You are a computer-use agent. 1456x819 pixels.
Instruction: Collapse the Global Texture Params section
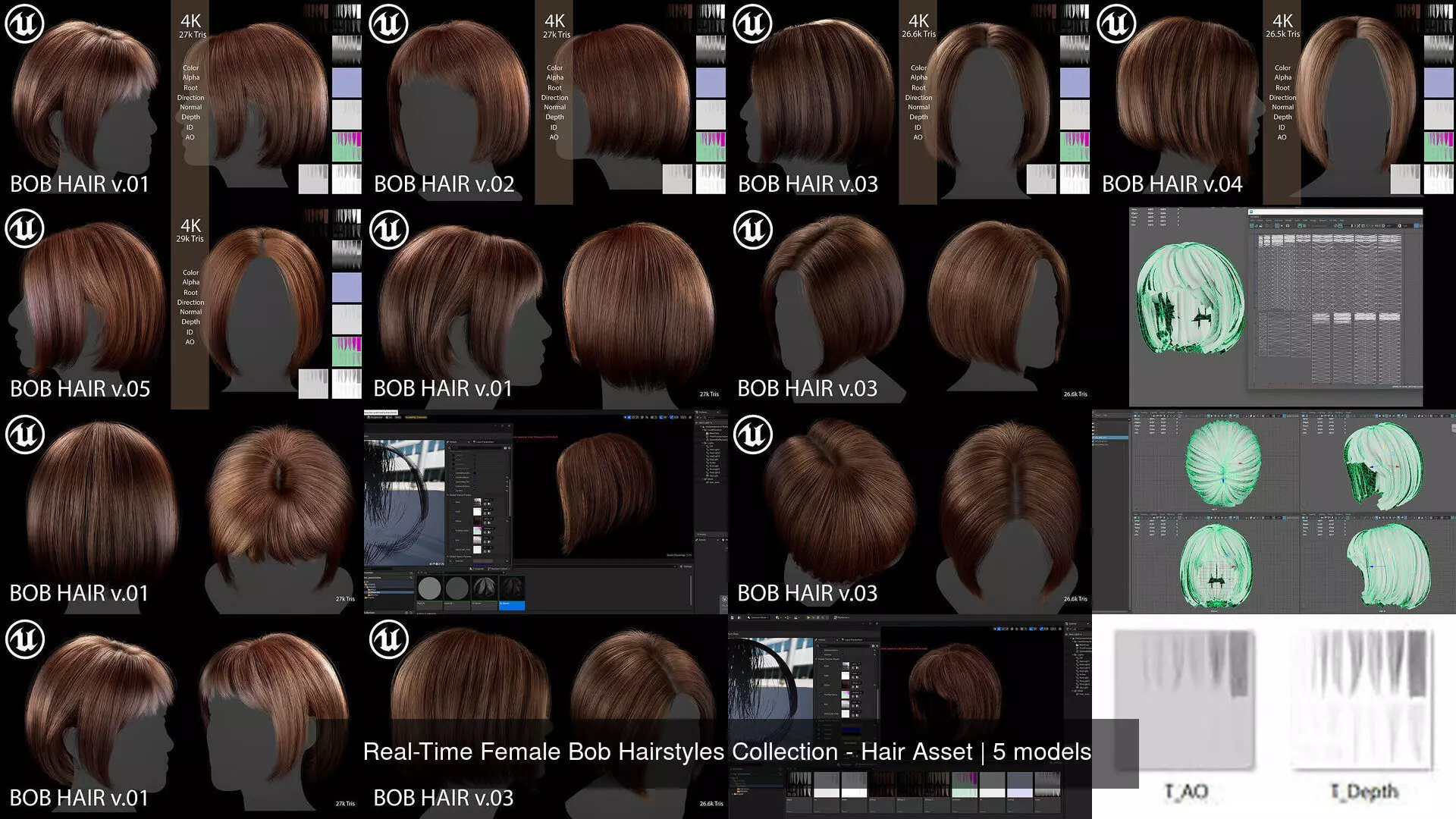pyautogui.click(x=447, y=495)
